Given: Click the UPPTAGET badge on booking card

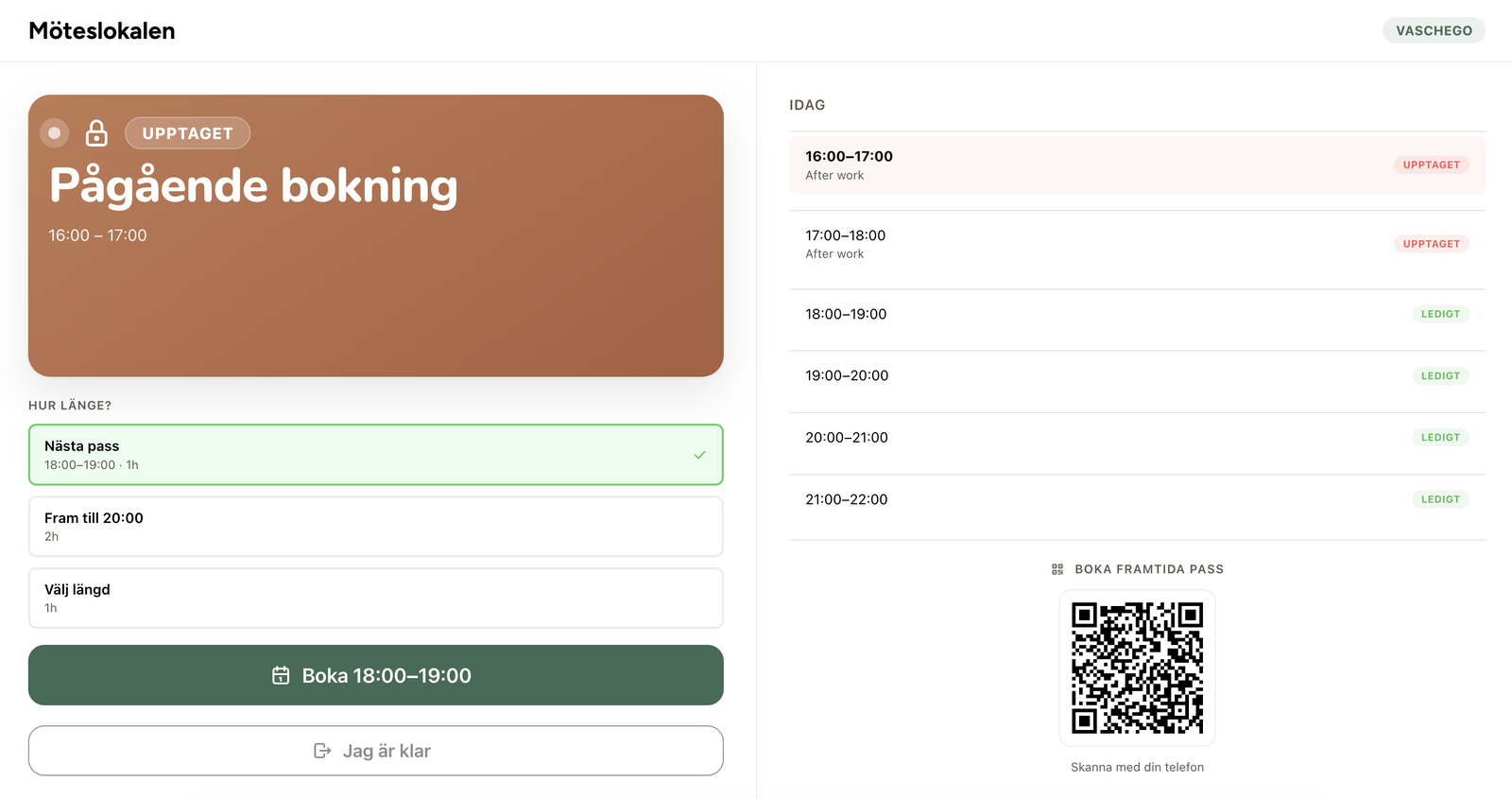Looking at the screenshot, I should 187,133.
